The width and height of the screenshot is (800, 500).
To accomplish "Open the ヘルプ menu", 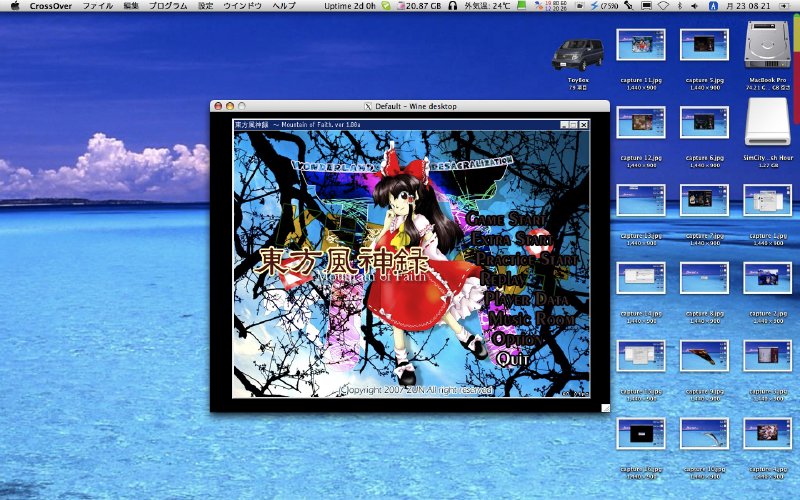I will (284, 6).
